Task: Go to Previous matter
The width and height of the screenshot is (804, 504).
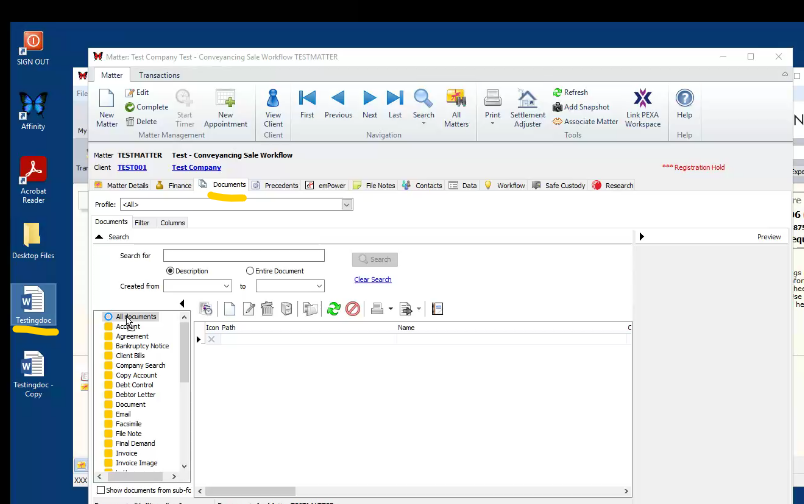Action: [338, 104]
